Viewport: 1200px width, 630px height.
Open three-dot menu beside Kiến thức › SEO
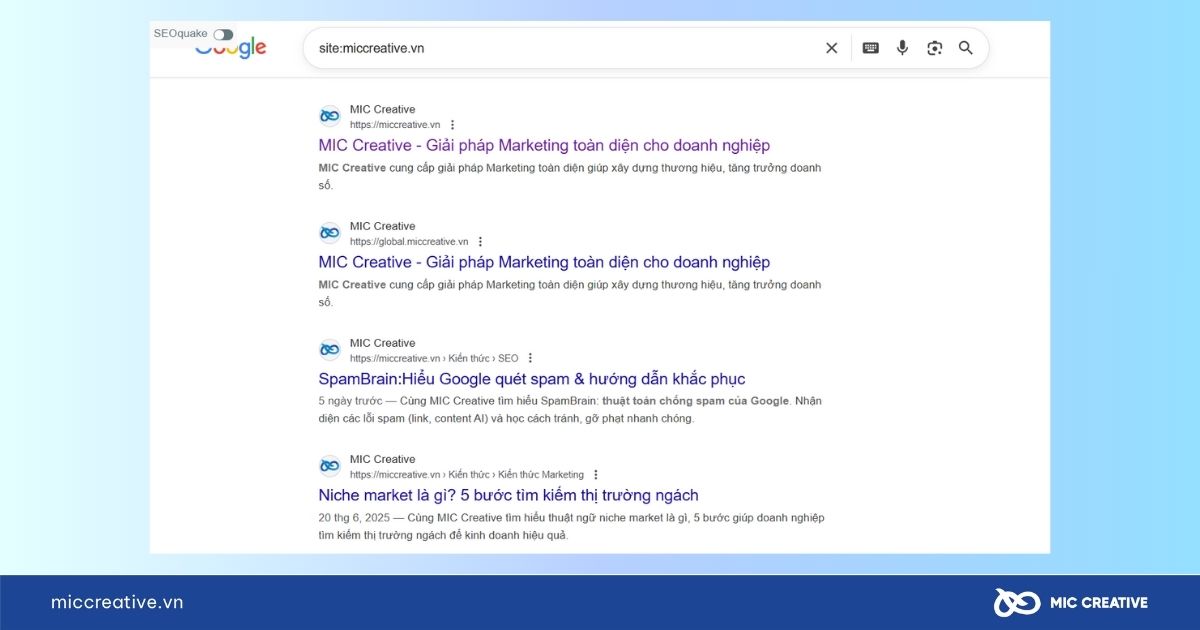coord(530,358)
